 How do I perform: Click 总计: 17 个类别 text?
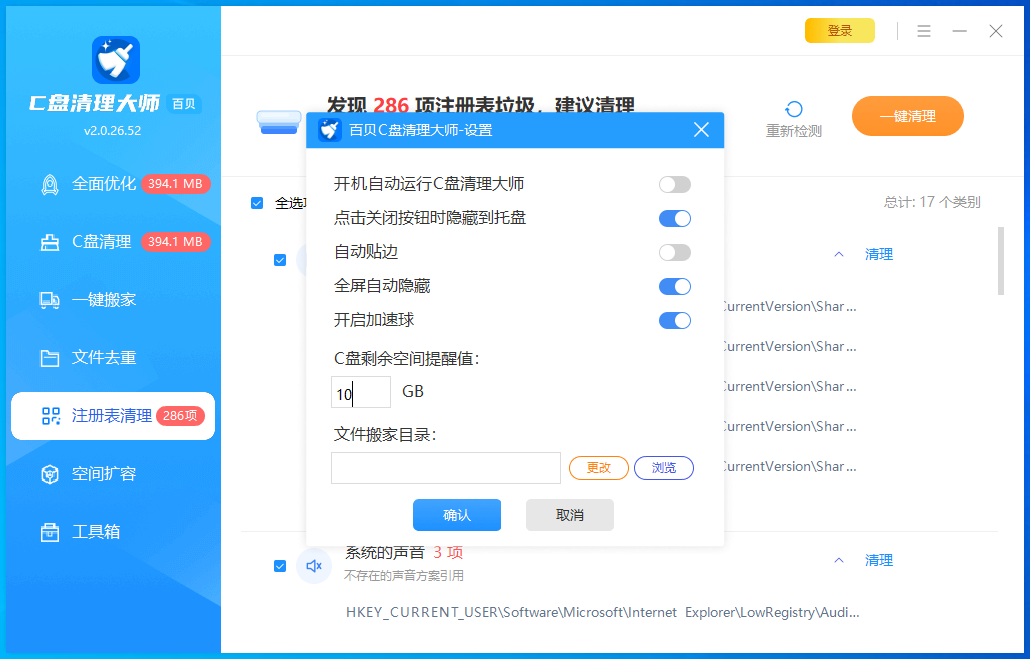pyautogui.click(x=932, y=202)
